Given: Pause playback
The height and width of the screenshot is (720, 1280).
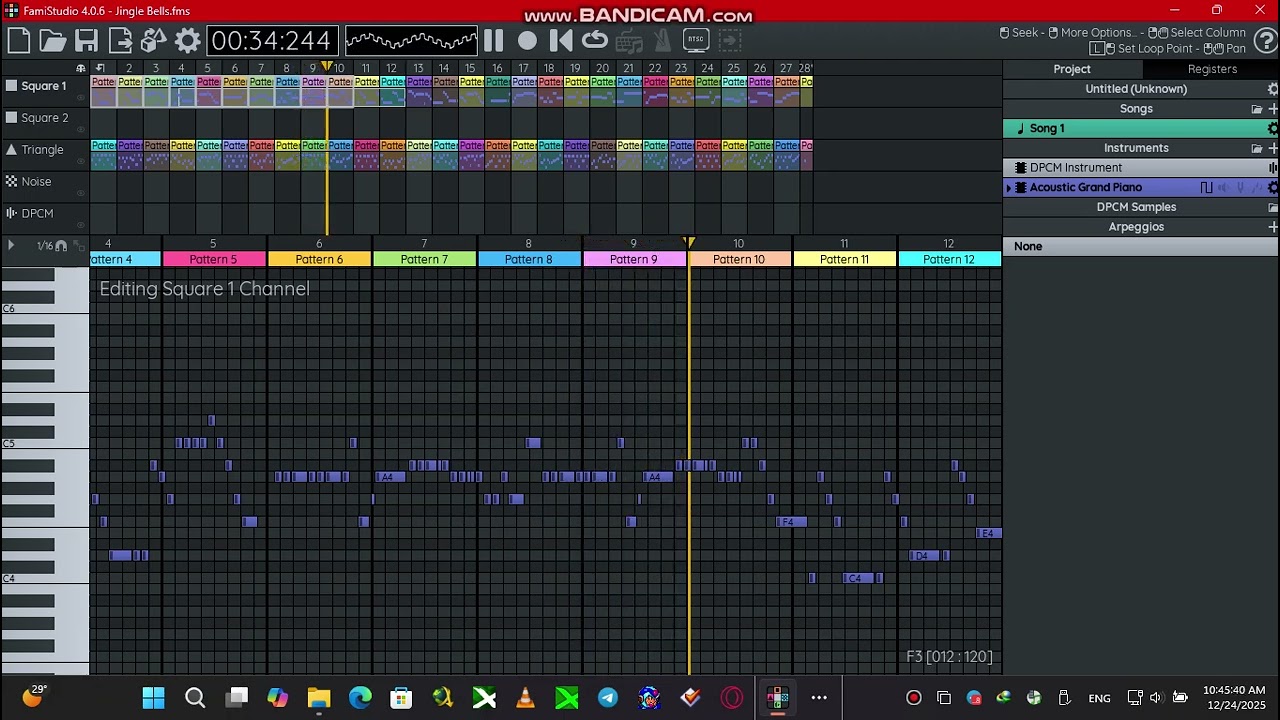Looking at the screenshot, I should point(493,41).
